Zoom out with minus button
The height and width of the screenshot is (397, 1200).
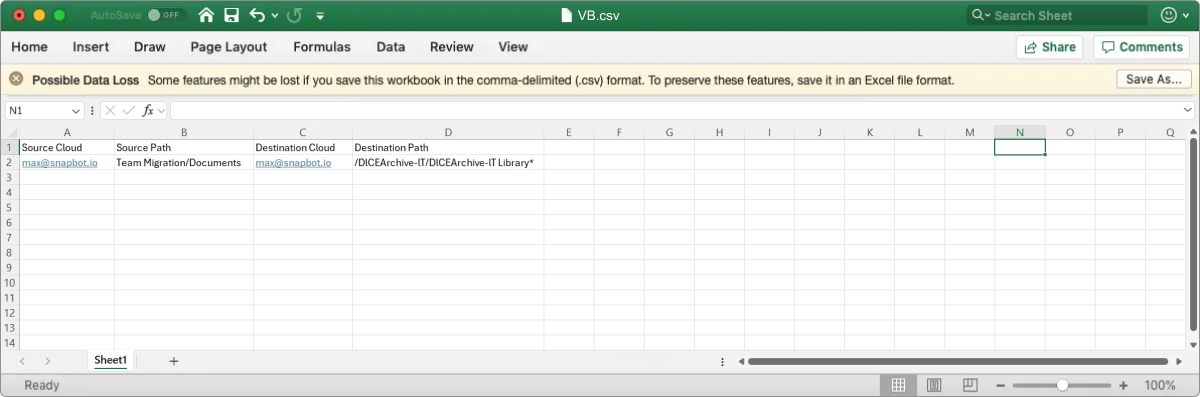1000,385
